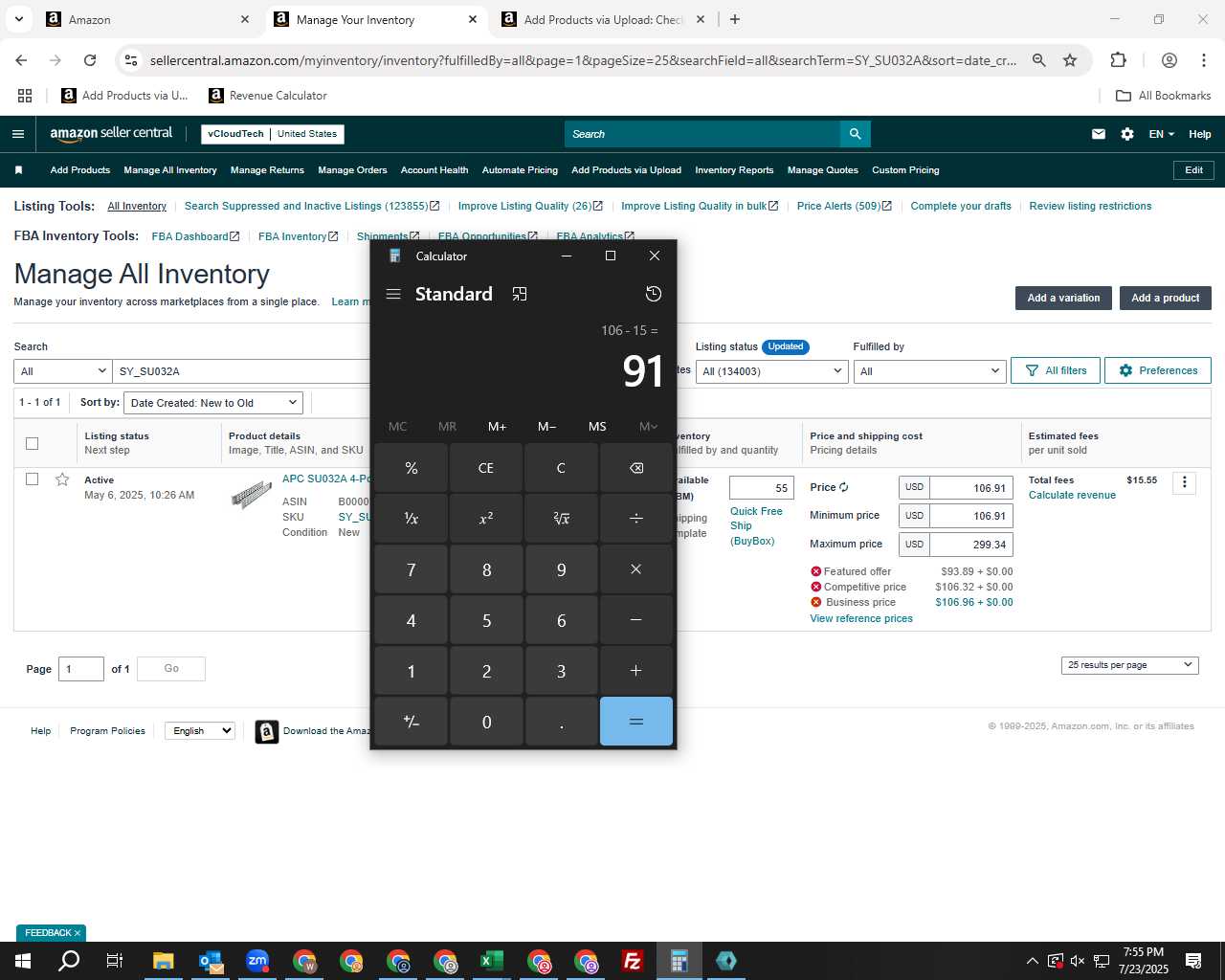Open Manage Returns menu item
This screenshot has height=980, width=1225.
coord(267,170)
